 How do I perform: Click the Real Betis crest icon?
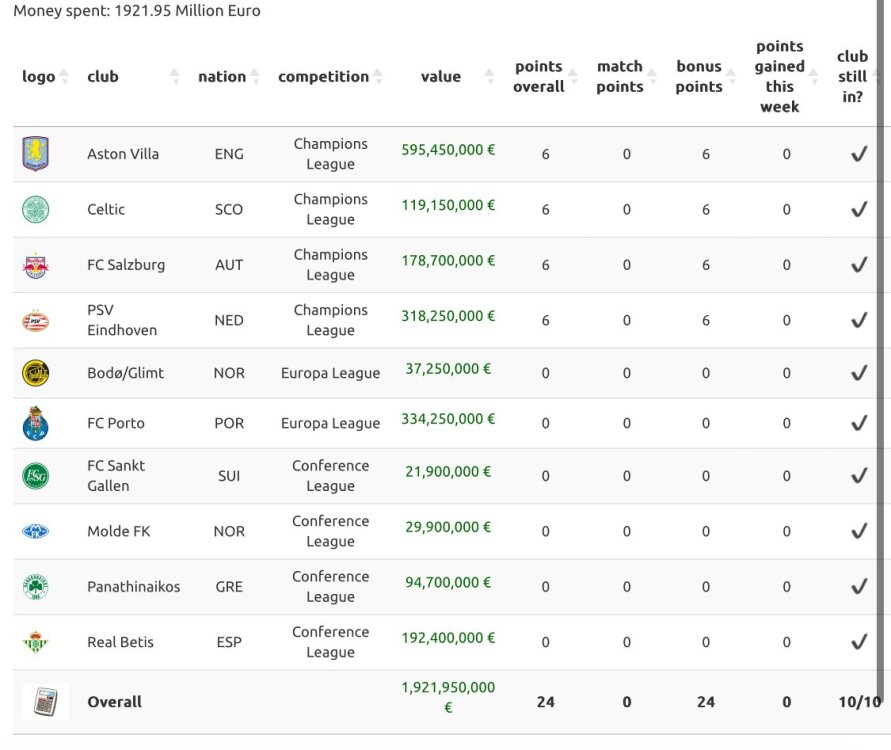pyautogui.click(x=35, y=642)
